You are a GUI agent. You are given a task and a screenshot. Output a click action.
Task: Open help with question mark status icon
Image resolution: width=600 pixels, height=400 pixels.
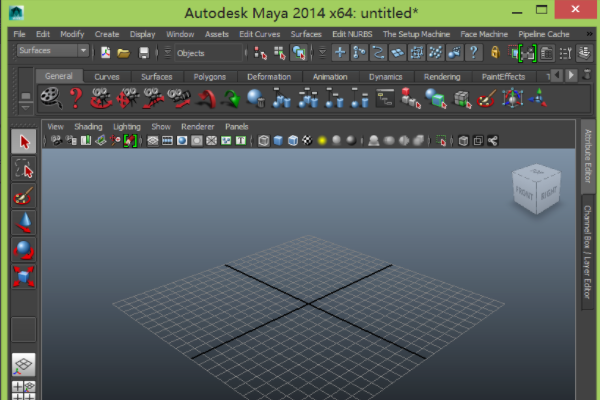[x=474, y=52]
